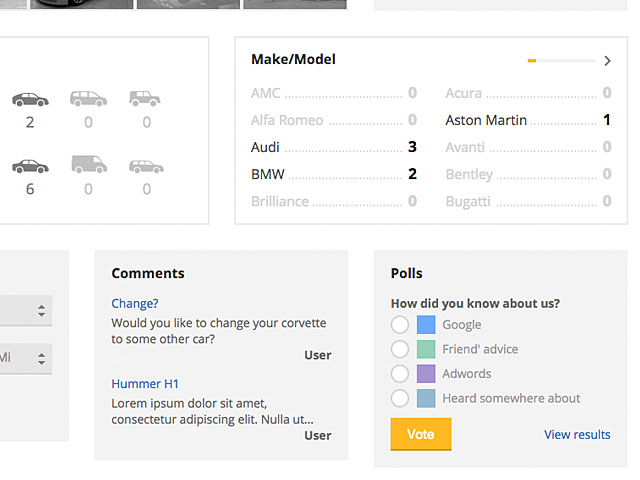Select the sedan body type showing count 2

pos(30,100)
